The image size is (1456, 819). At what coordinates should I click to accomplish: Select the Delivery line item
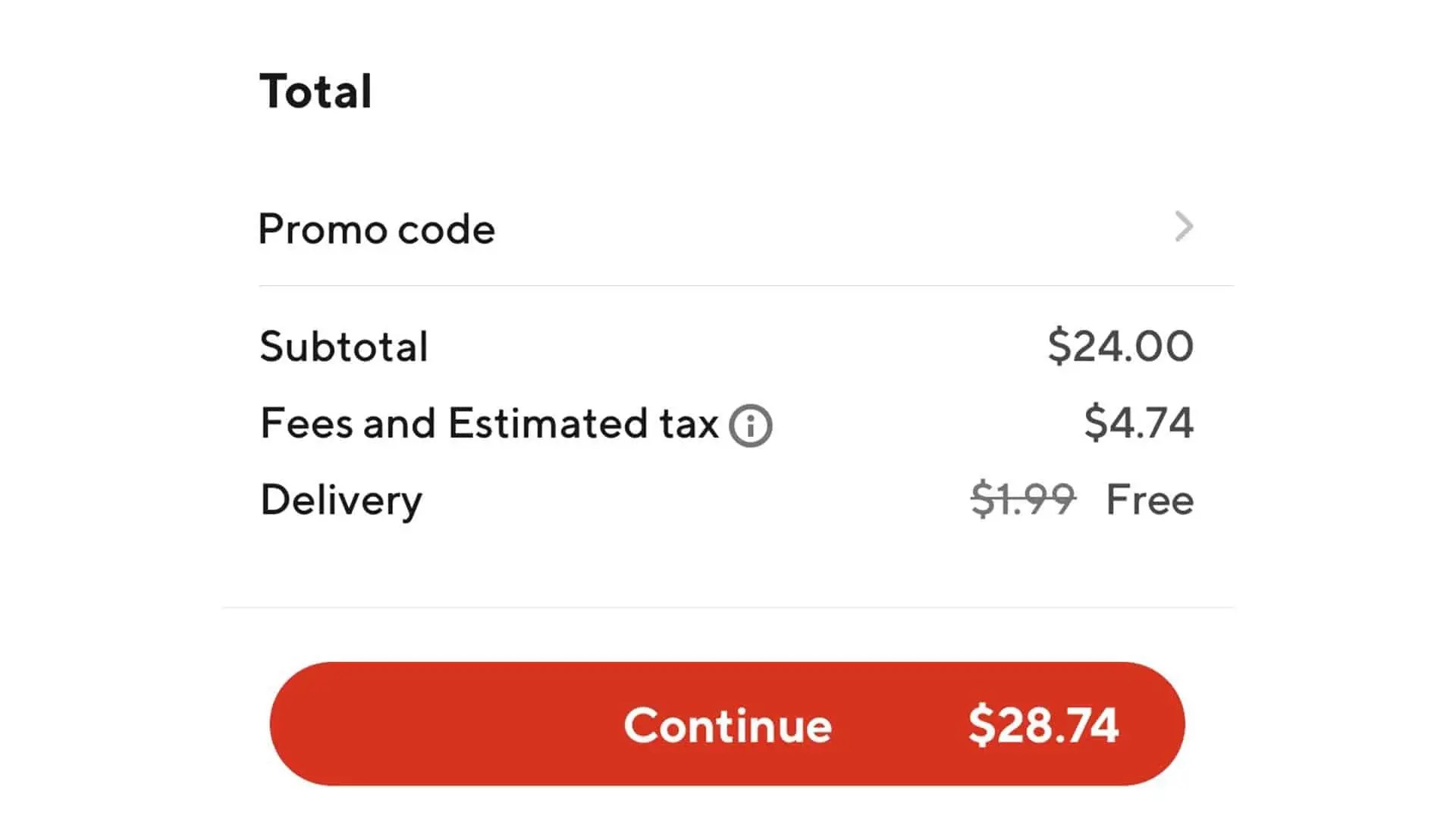click(340, 499)
